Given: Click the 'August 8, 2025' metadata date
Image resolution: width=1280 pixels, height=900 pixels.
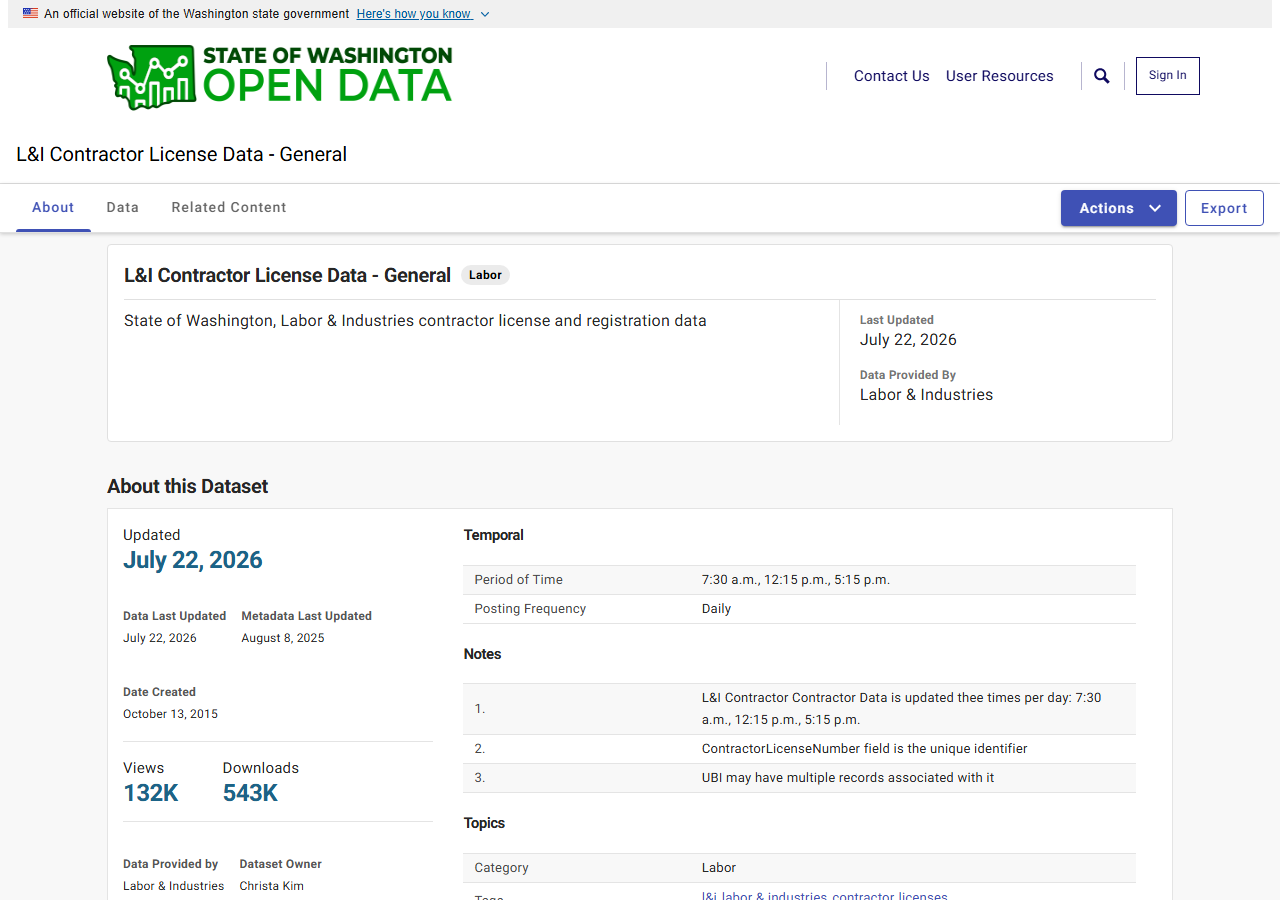Looking at the screenshot, I should pyautogui.click(x=283, y=638).
